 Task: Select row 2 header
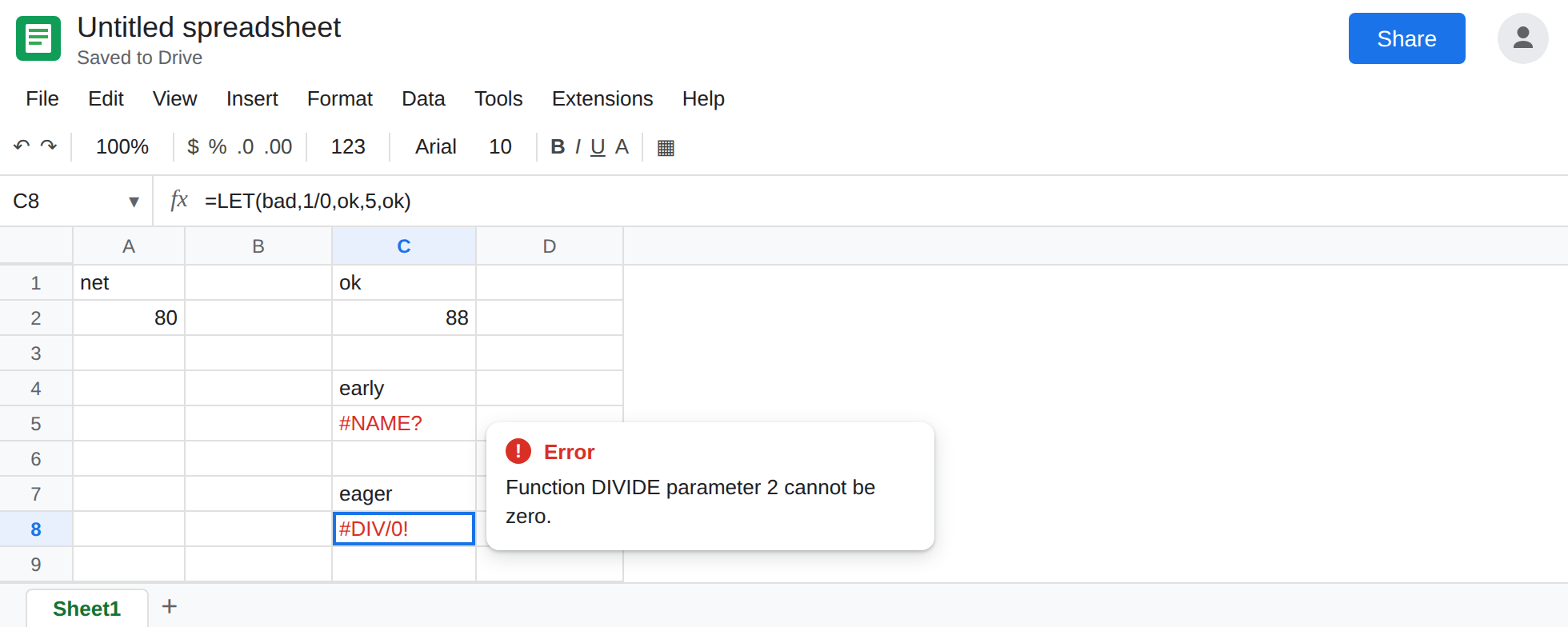coord(36,318)
